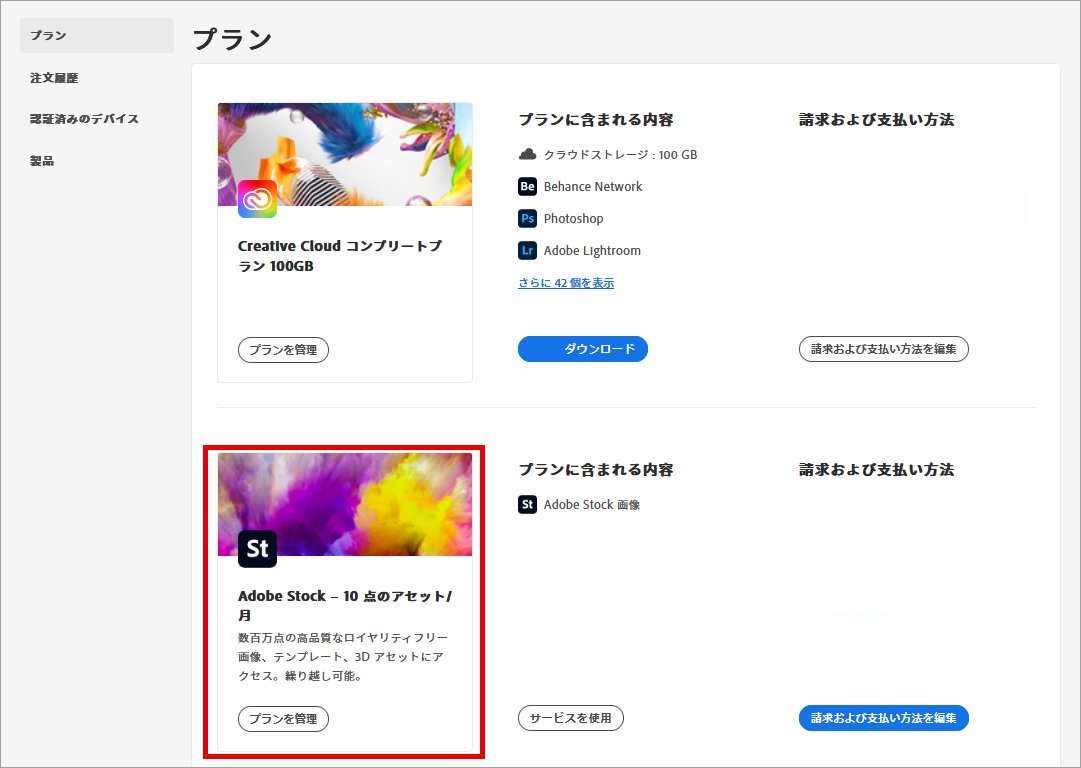Click the Adobe Stock 画像 St icon
The image size is (1081, 768).
pos(527,504)
